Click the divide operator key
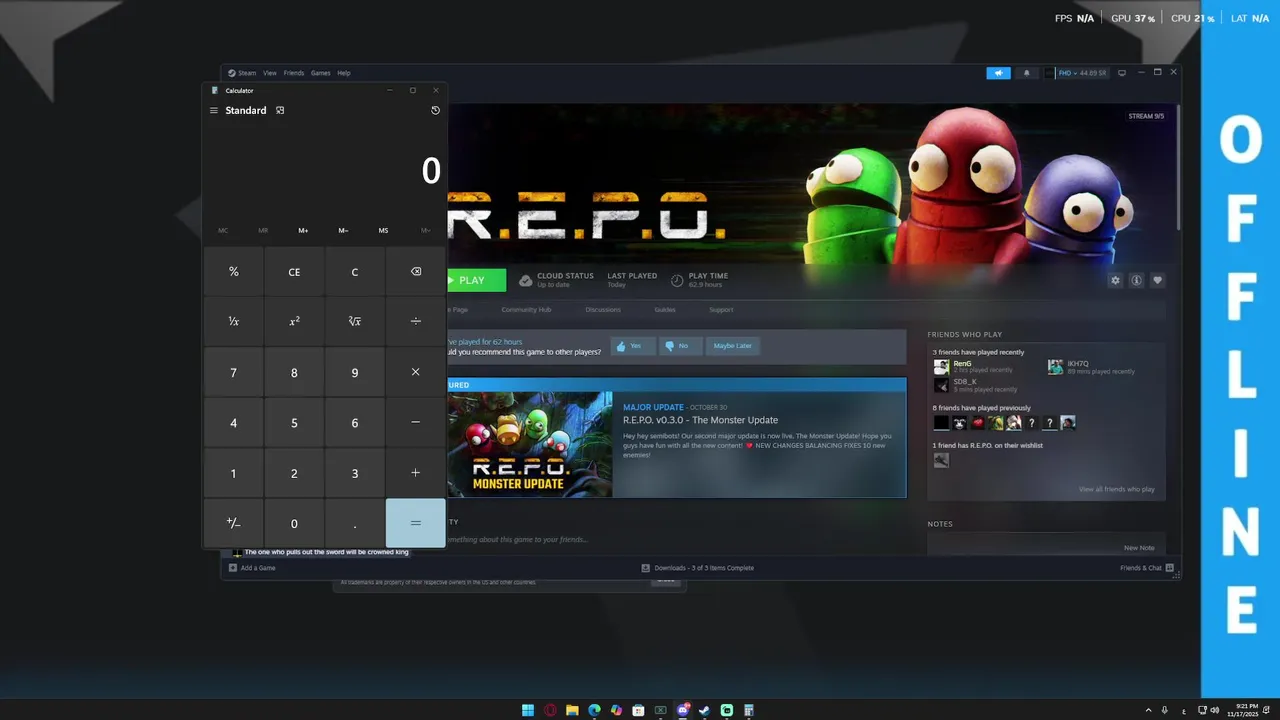This screenshot has width=1280, height=720. [416, 321]
